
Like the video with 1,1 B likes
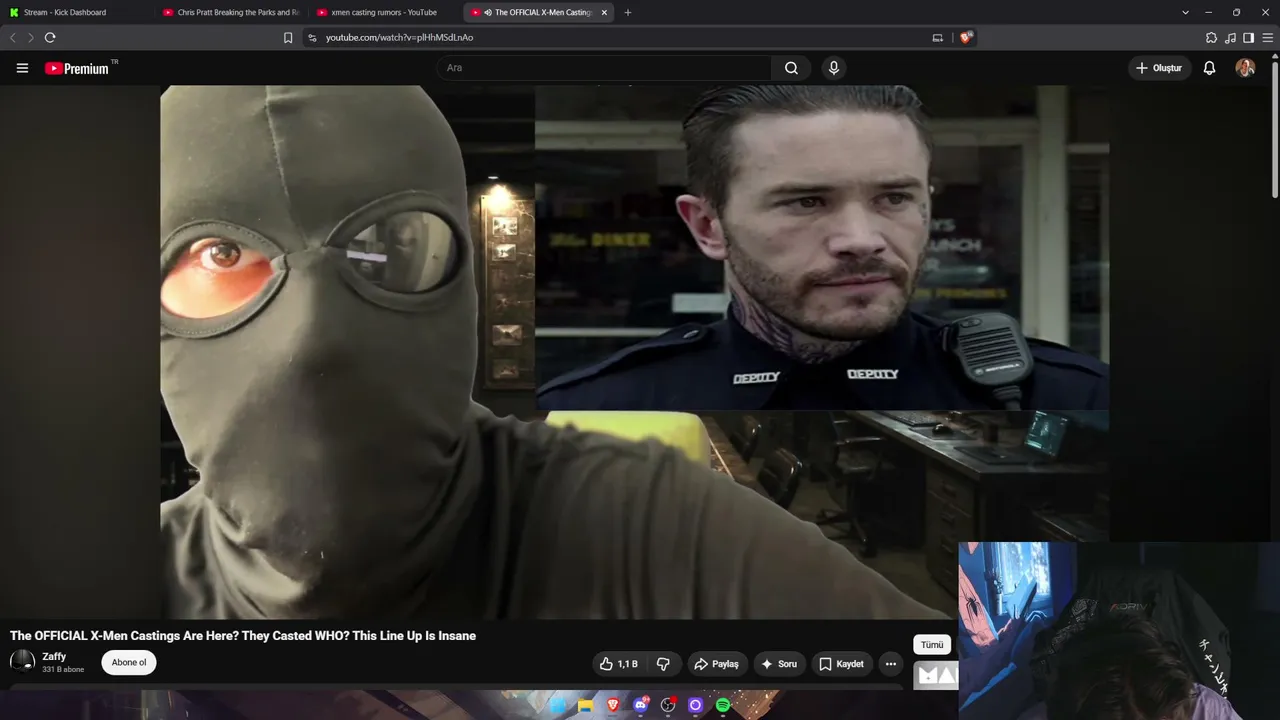point(618,664)
